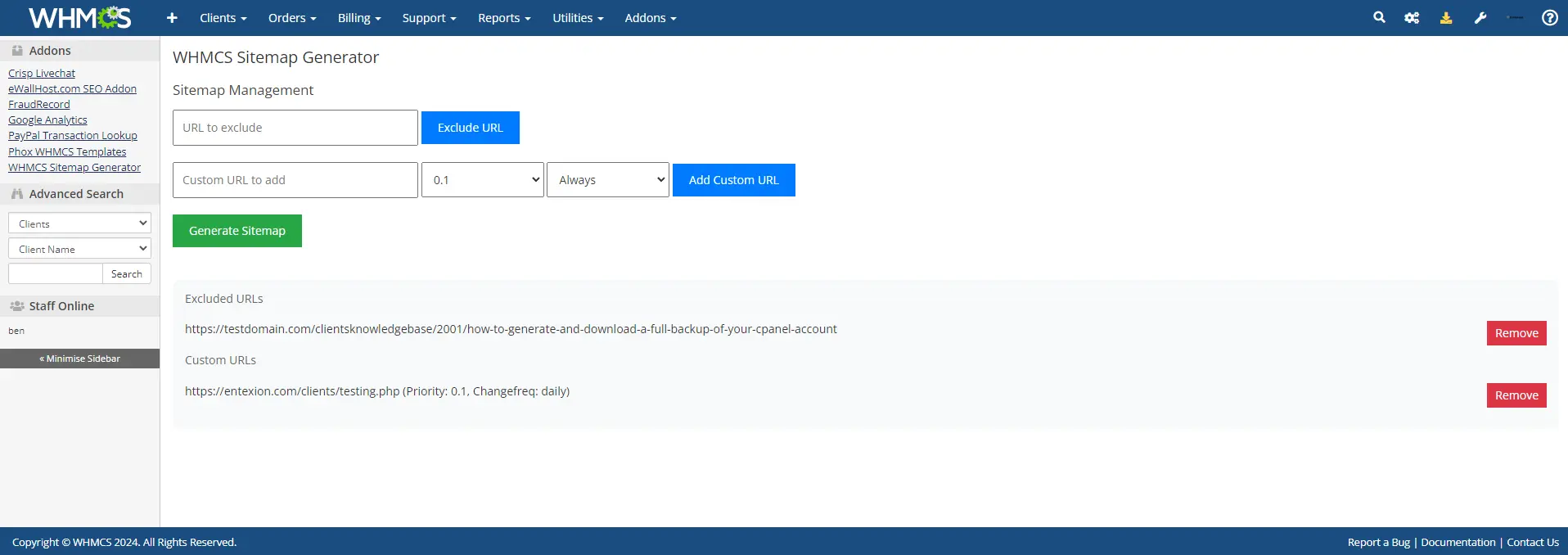
Task: Click the Addons sidebar heading icon
Action: 17,51
